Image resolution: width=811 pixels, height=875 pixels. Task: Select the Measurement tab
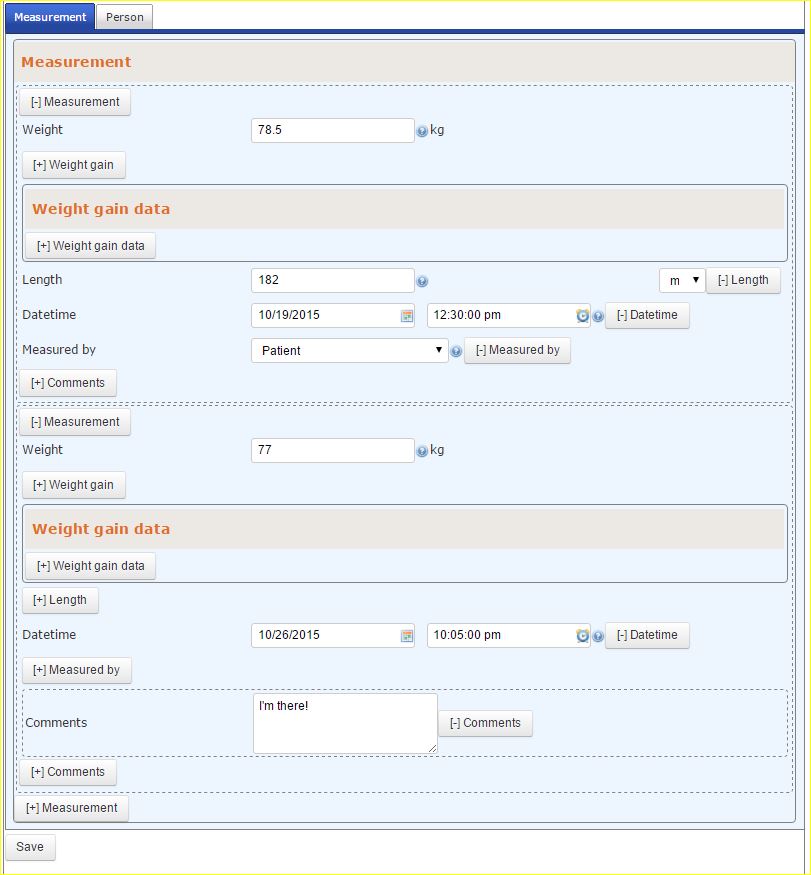click(50, 17)
